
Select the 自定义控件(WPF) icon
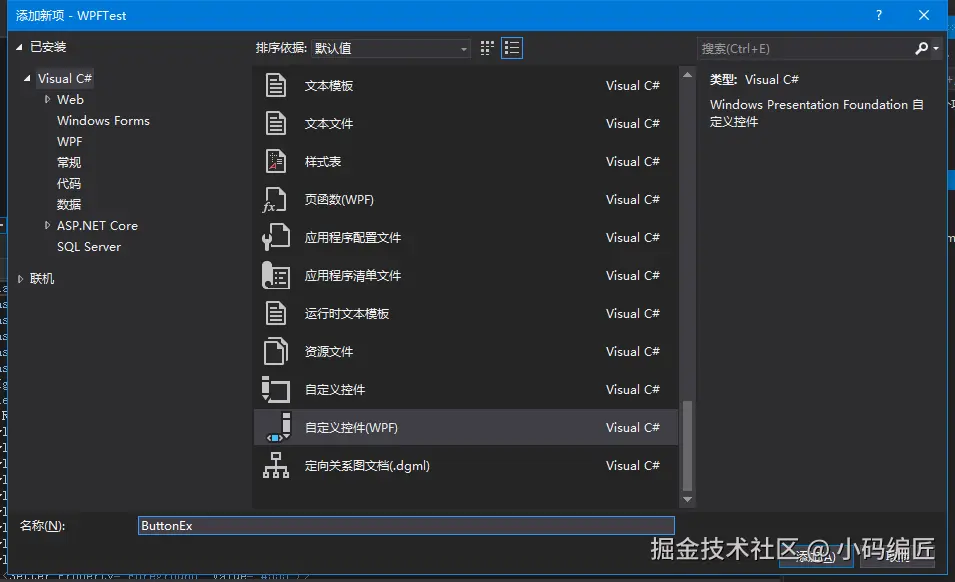pos(279,427)
